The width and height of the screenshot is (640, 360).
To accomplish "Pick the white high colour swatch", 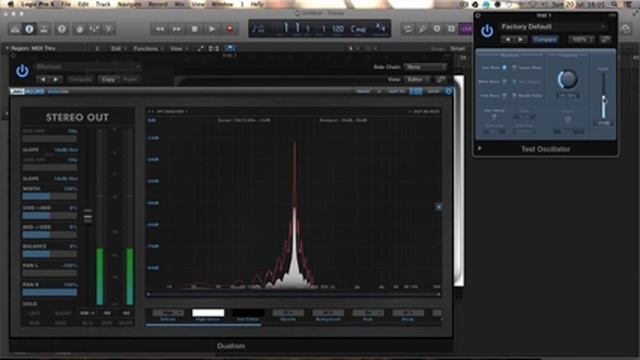I will point(208,313).
